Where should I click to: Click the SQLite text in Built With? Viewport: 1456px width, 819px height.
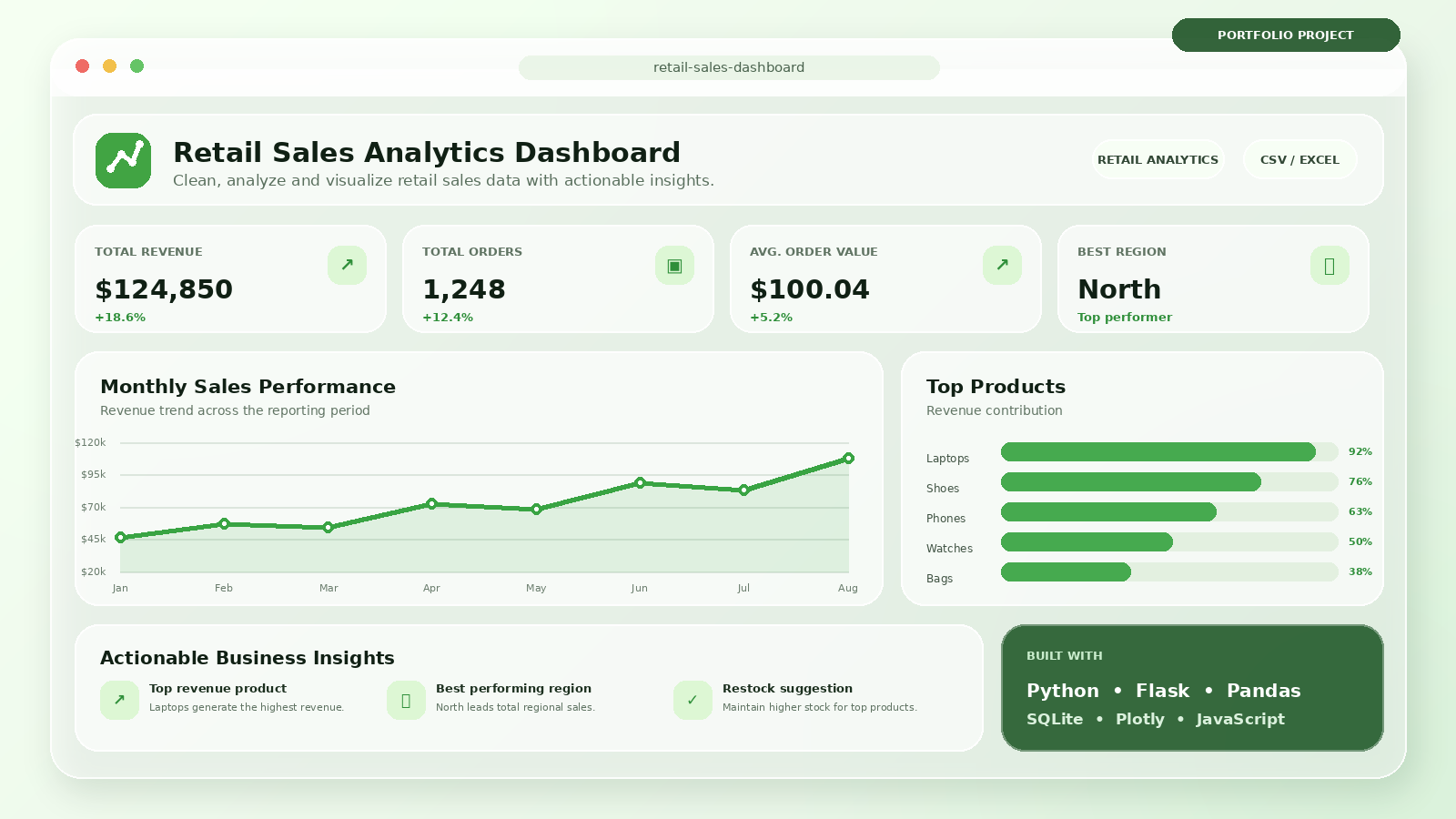(x=1055, y=719)
